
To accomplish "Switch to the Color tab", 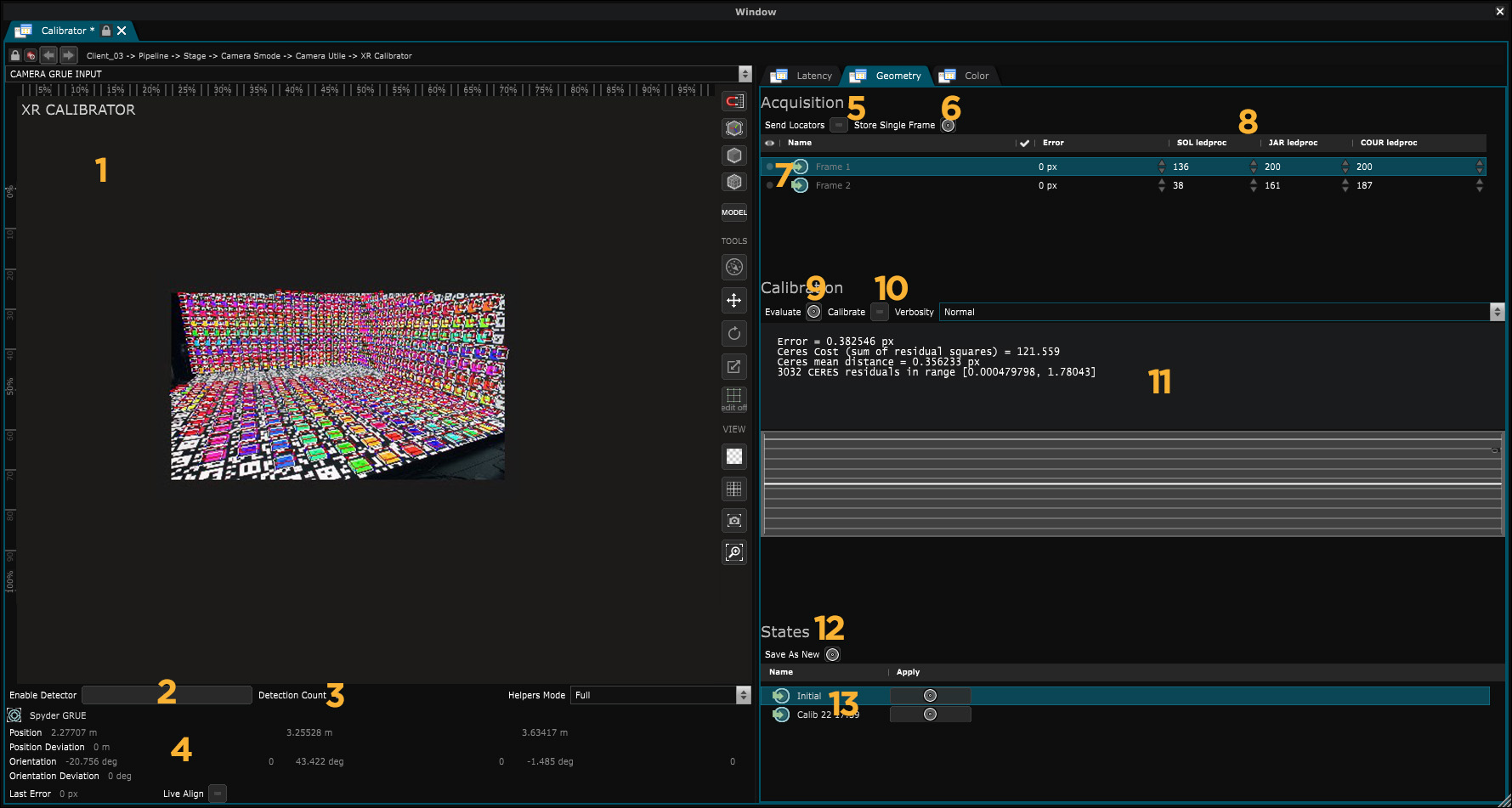I will click(966, 76).
